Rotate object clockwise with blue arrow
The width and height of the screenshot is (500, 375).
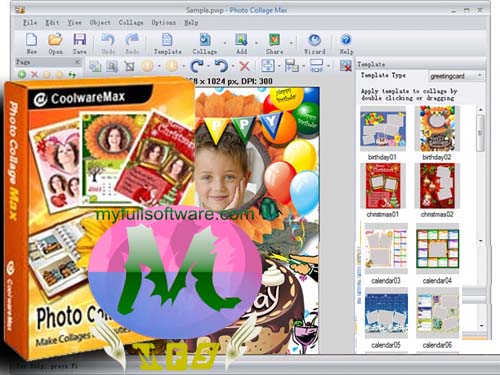(197, 66)
